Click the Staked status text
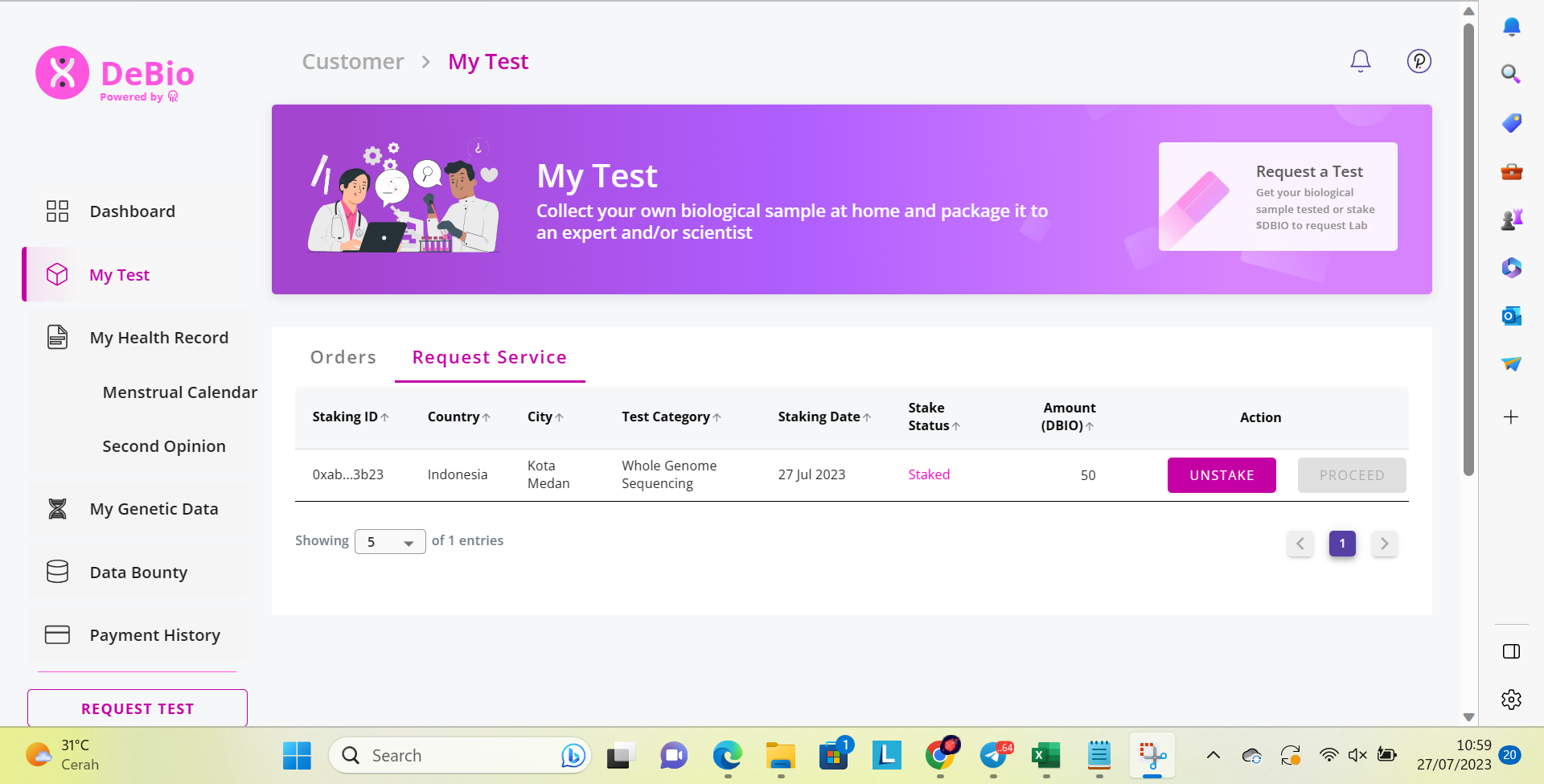1544x784 pixels. click(x=929, y=474)
